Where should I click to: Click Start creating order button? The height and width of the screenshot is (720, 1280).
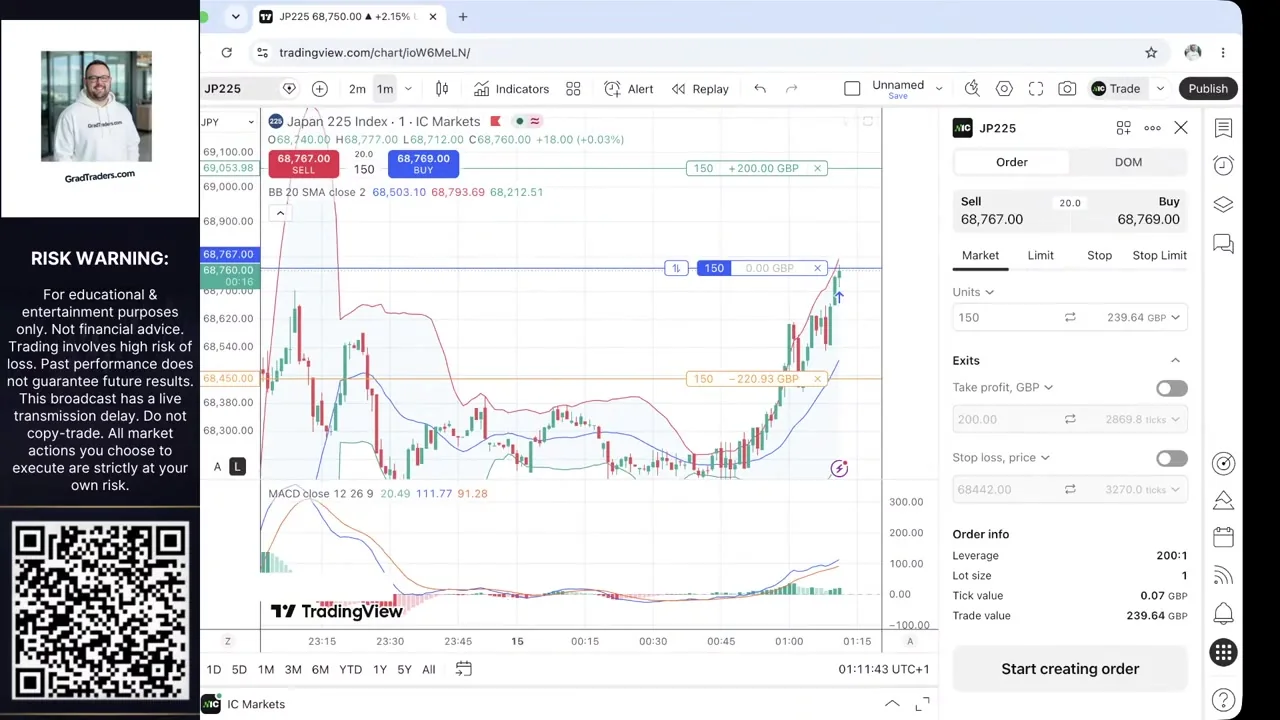point(1070,669)
